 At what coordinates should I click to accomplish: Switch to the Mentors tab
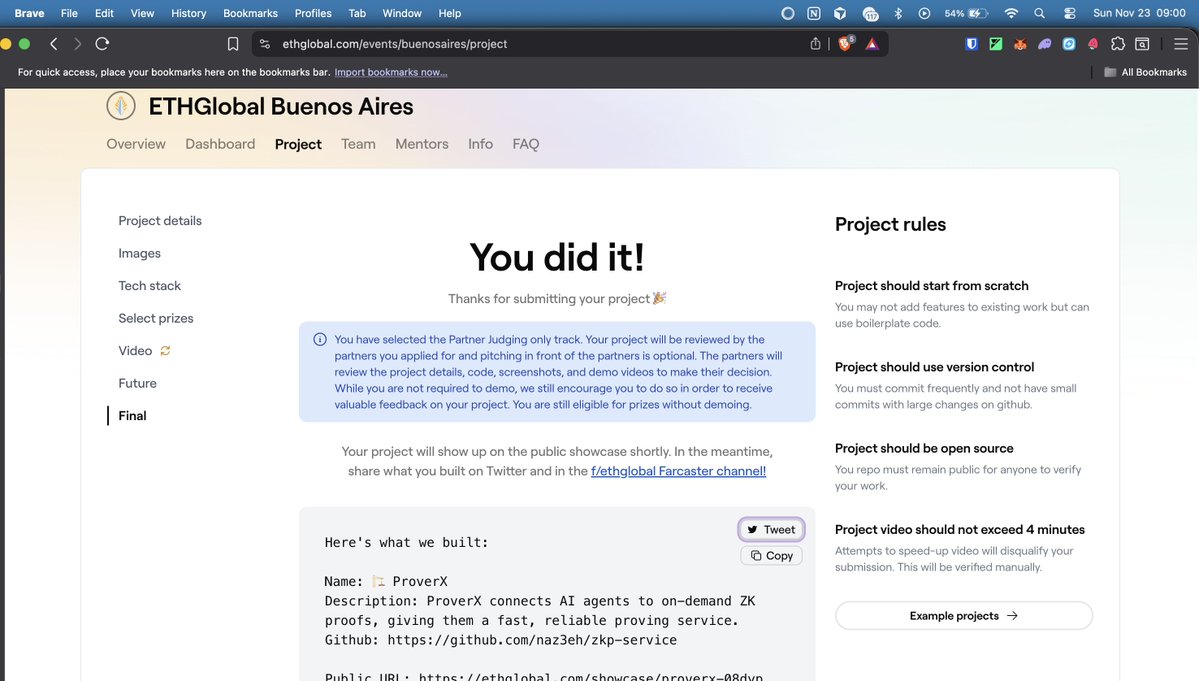pyautogui.click(x=421, y=143)
